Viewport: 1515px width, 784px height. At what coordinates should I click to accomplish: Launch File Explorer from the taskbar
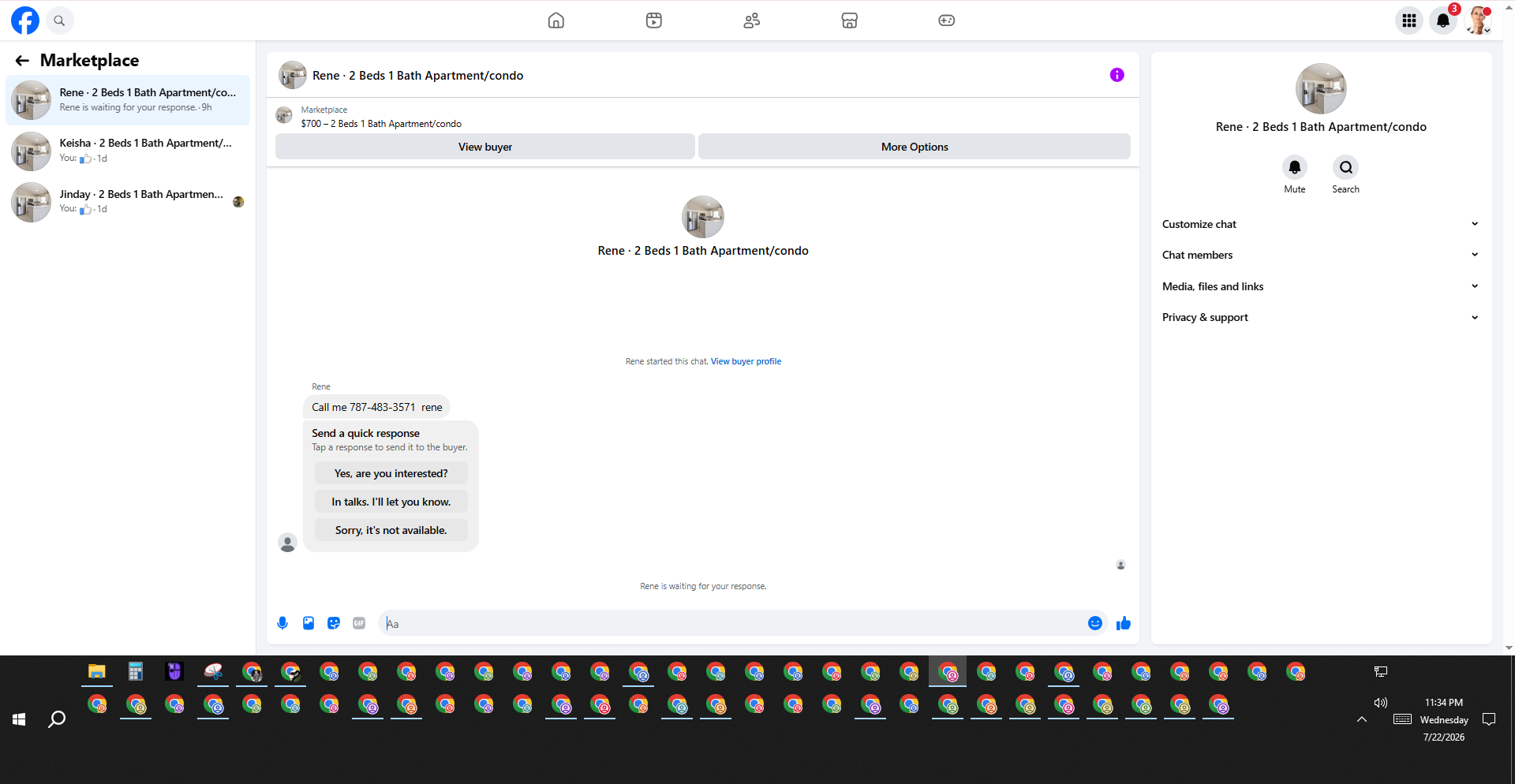tap(97, 671)
